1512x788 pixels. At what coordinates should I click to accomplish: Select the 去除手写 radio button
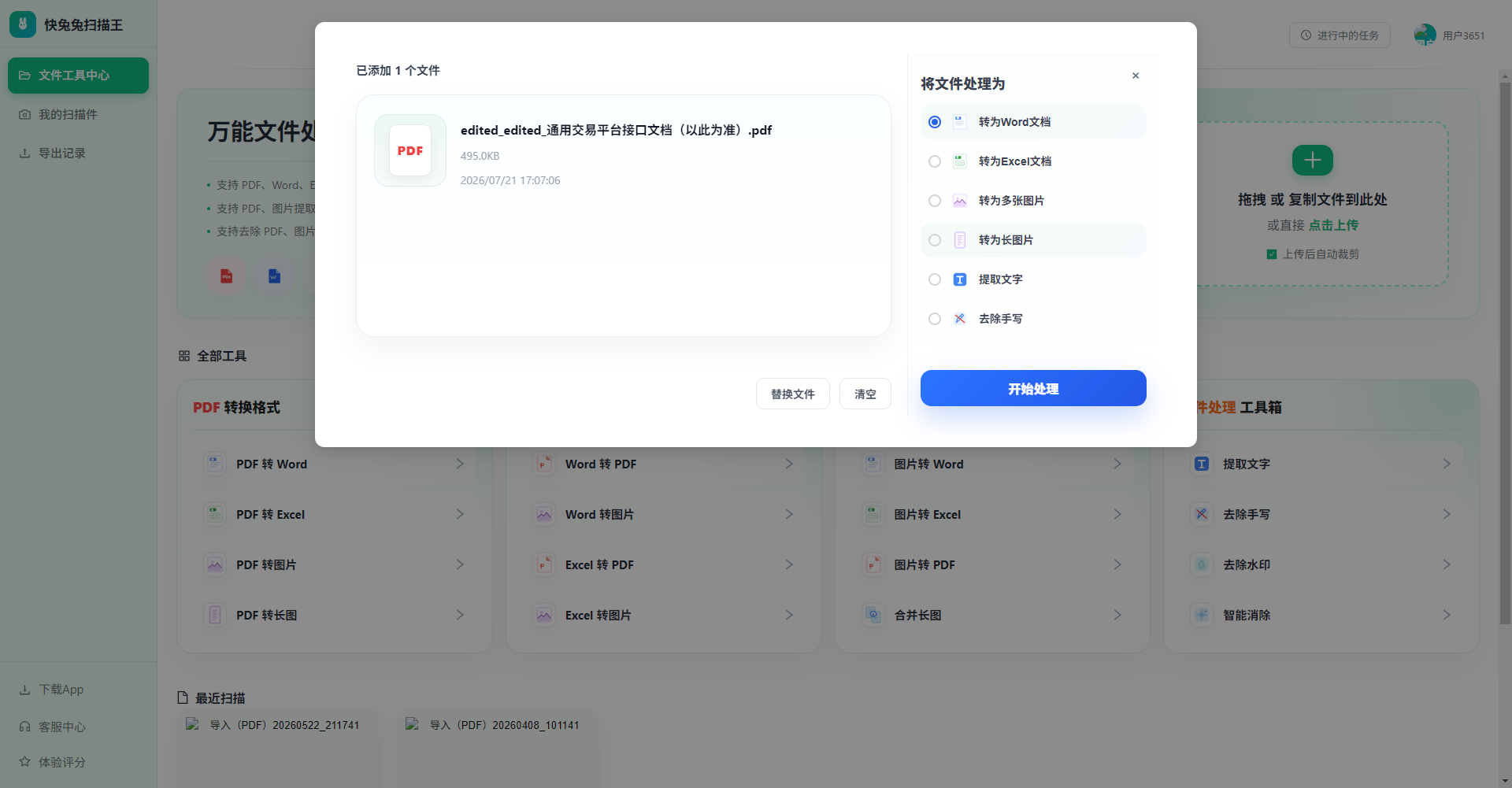coord(935,319)
